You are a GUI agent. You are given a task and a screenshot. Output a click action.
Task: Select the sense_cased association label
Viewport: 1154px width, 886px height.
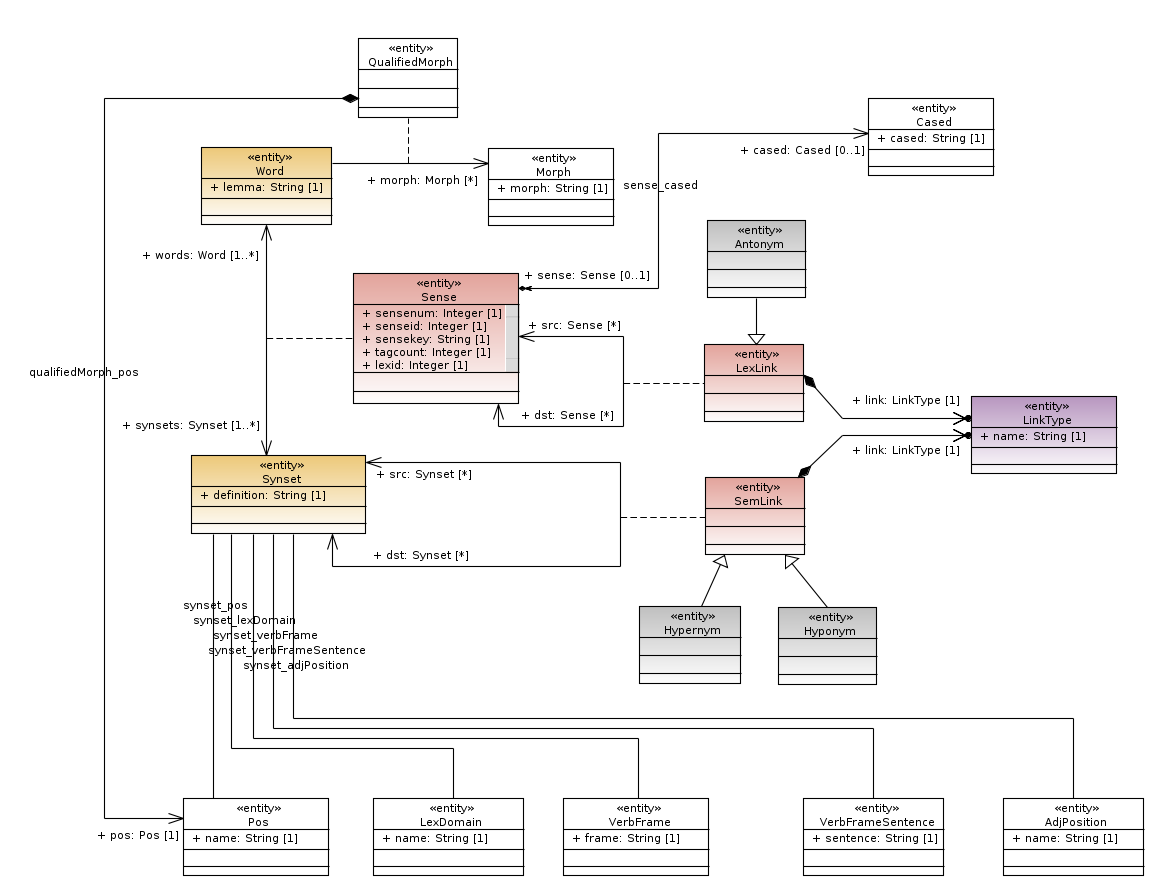tap(660, 185)
